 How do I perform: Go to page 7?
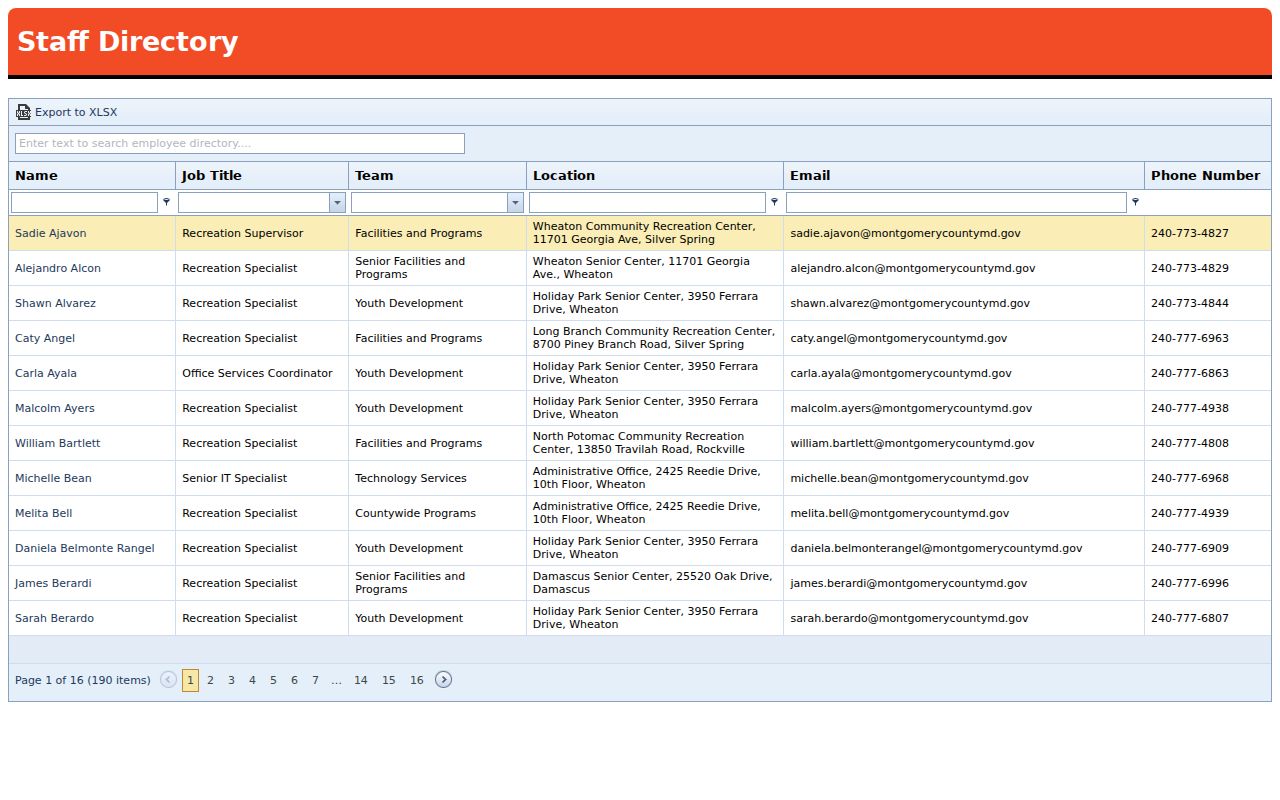point(315,680)
